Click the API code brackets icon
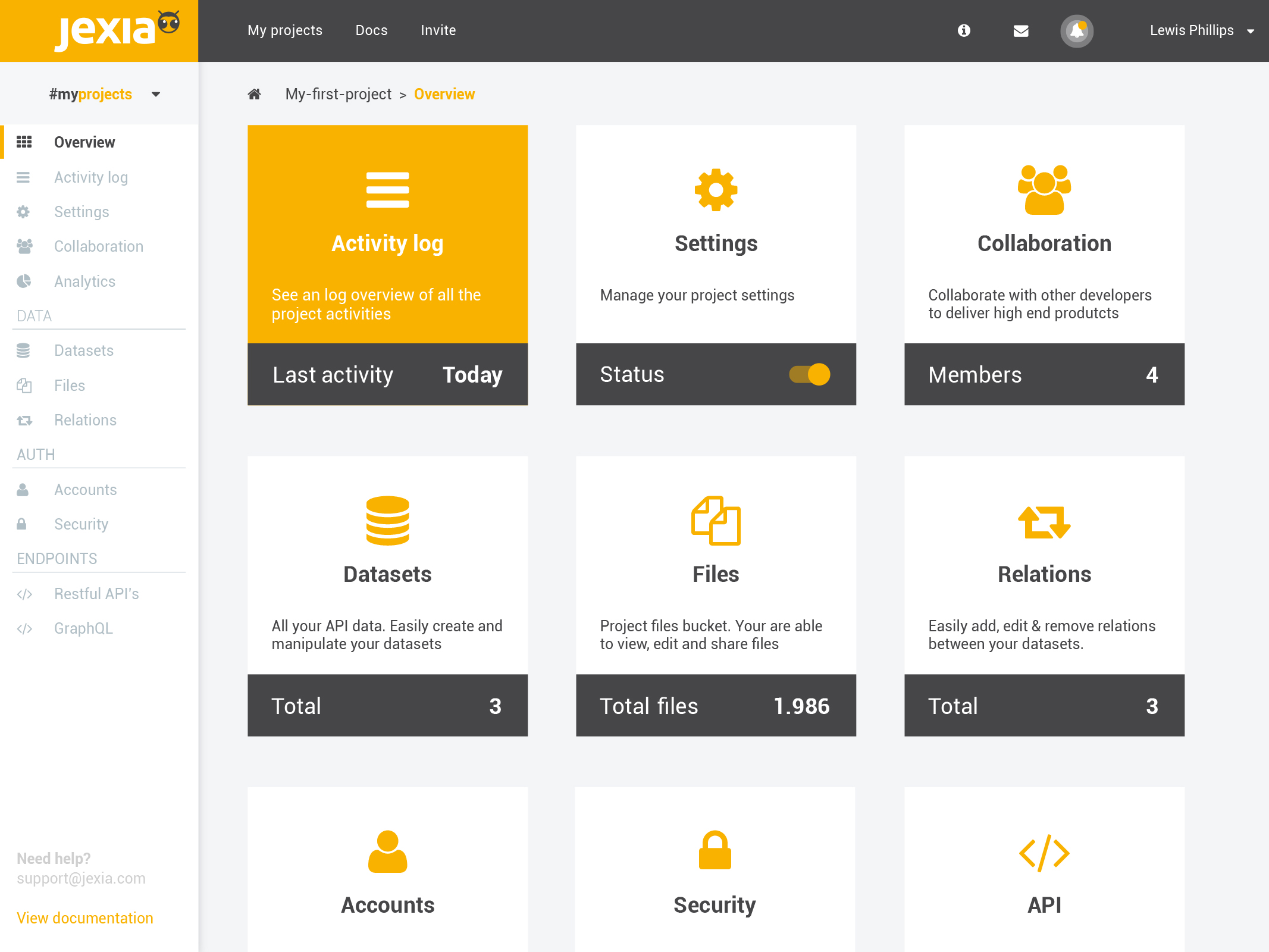Viewport: 1269px width, 952px height. coord(1044,853)
